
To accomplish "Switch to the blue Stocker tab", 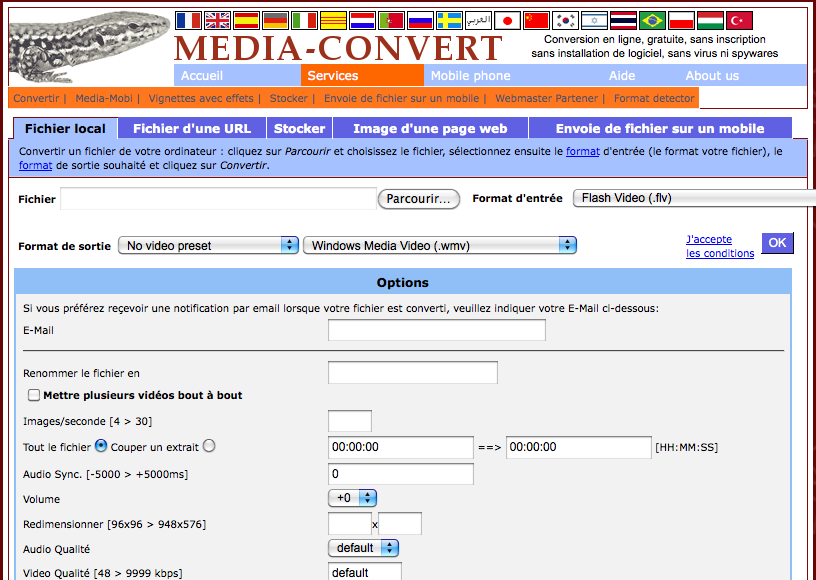I will (x=299, y=128).
